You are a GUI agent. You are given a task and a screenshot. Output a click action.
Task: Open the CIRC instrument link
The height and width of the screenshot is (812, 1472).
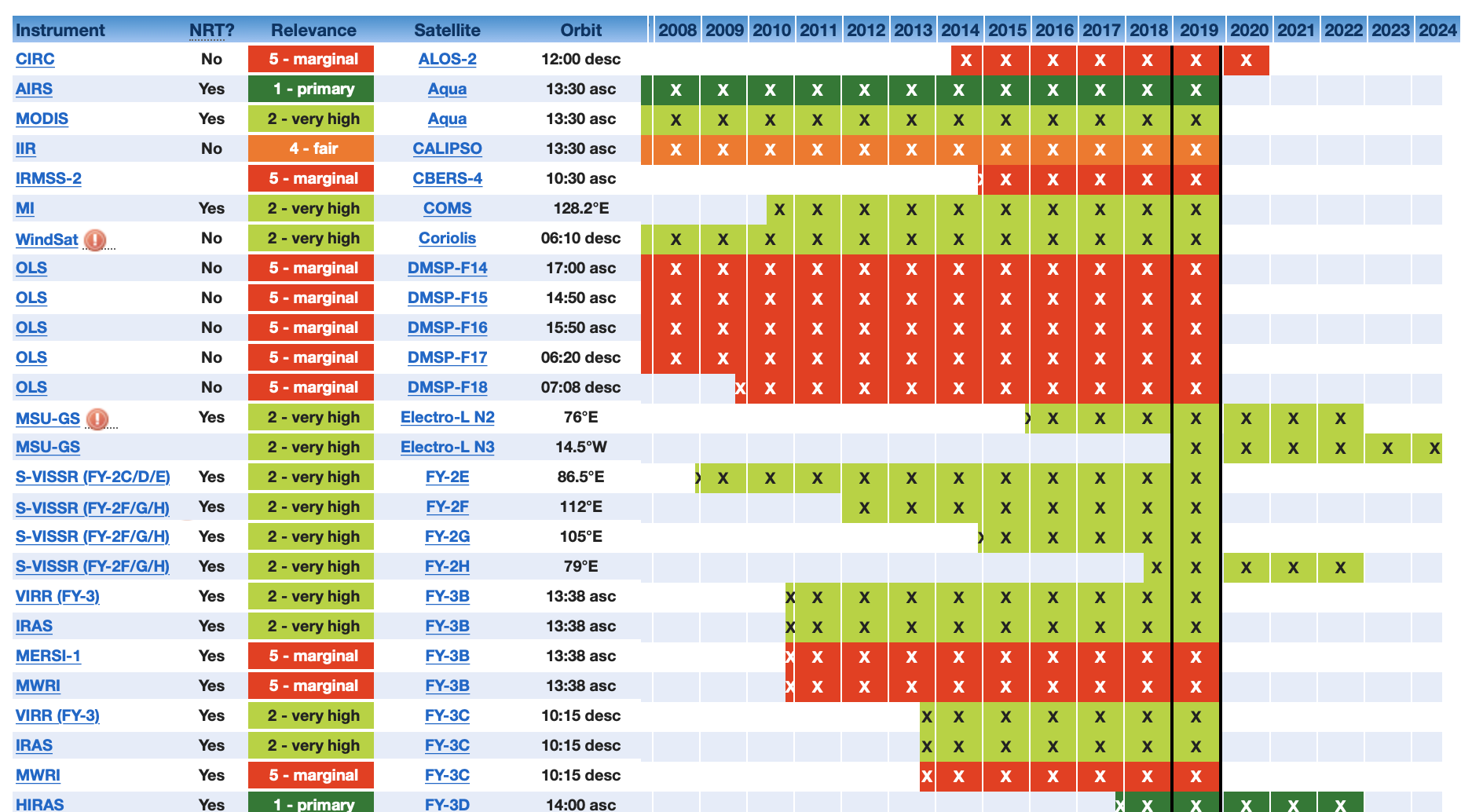point(35,59)
